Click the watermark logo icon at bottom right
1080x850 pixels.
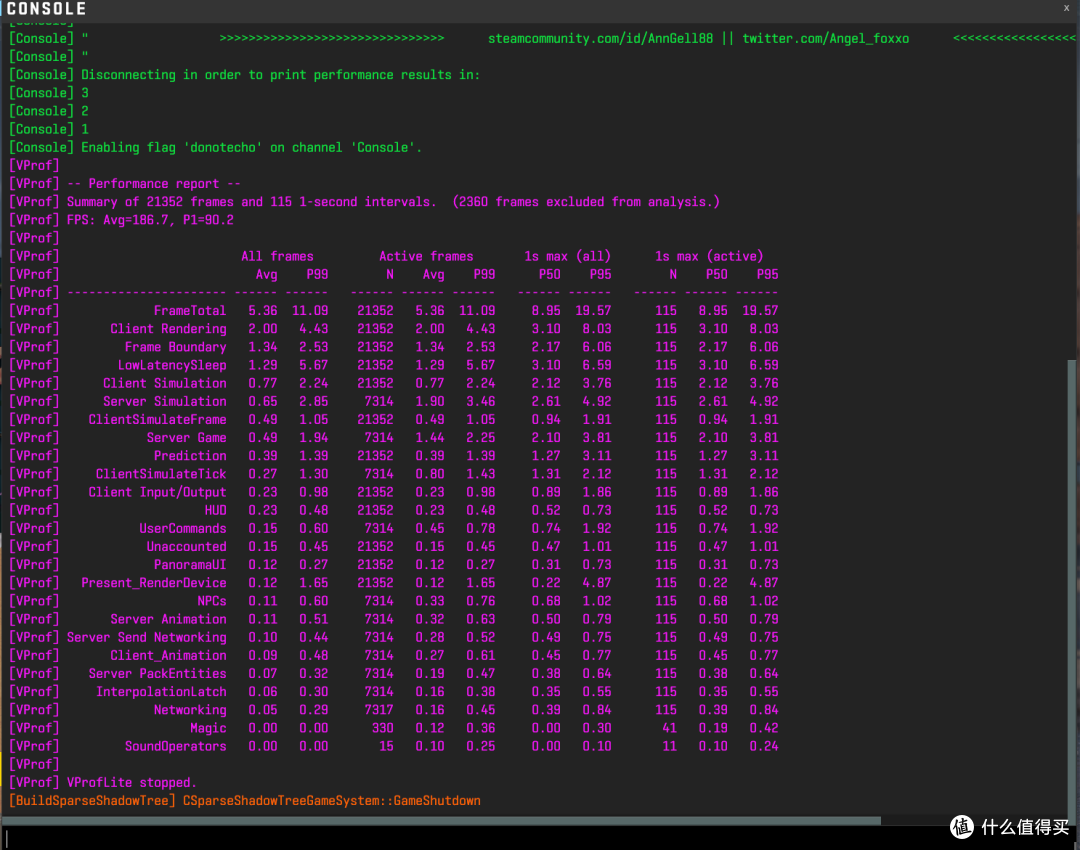961,826
